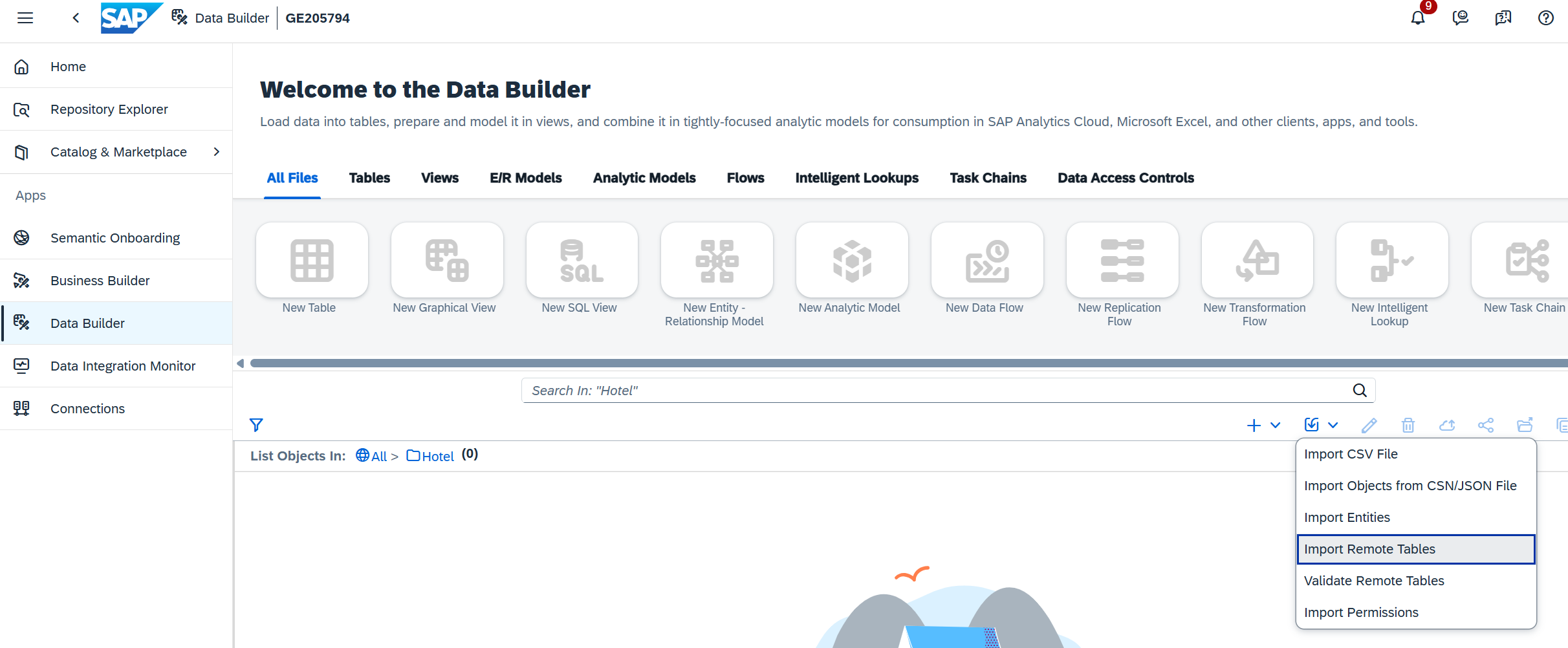Screen dimensions: 1568x648
Task: Click the SAP logo
Action: [131, 18]
